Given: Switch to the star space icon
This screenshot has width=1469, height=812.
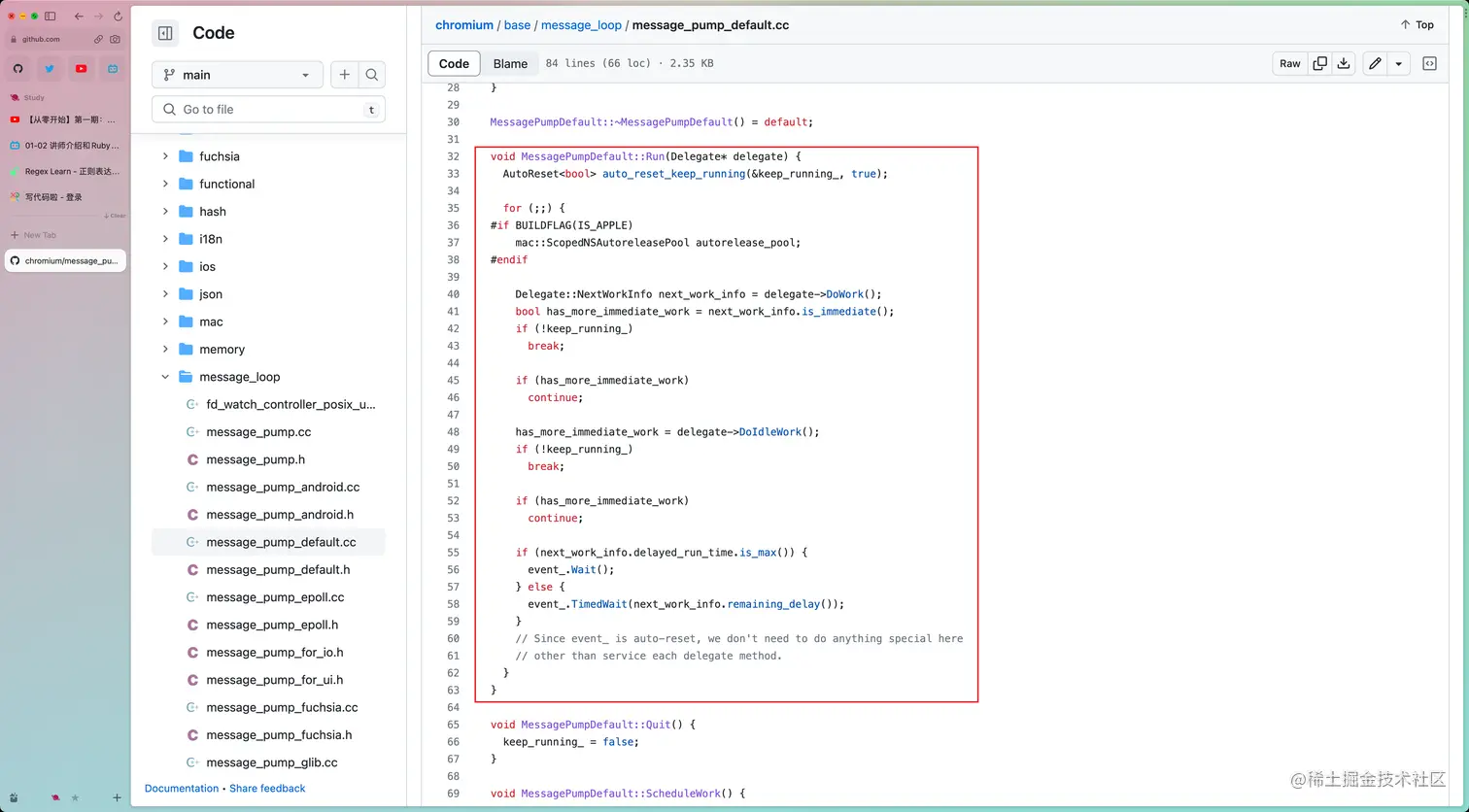Looking at the screenshot, I should tap(76, 797).
